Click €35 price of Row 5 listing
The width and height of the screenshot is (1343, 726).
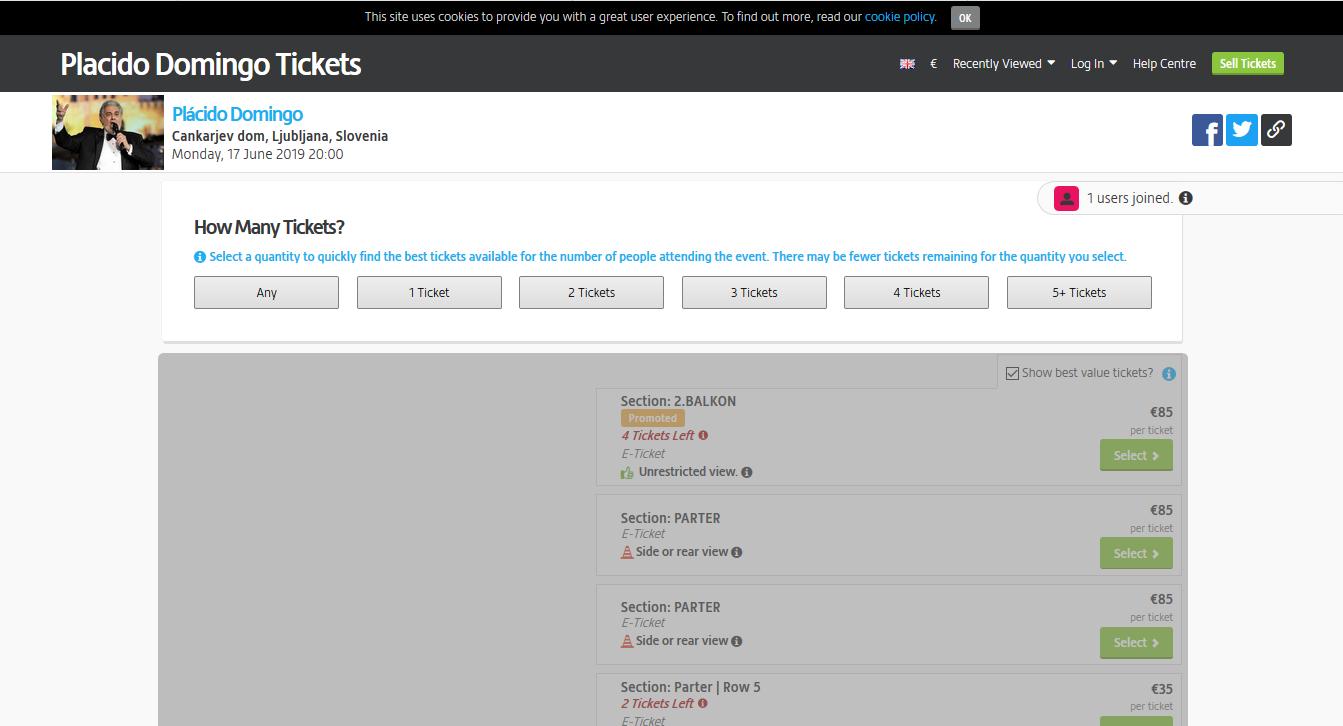coord(1162,689)
